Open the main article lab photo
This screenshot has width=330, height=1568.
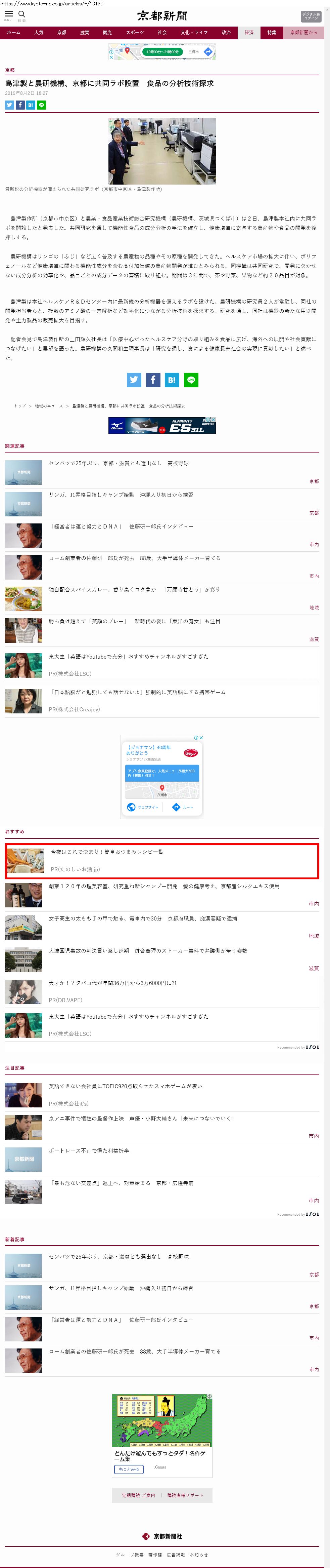pyautogui.click(x=162, y=151)
